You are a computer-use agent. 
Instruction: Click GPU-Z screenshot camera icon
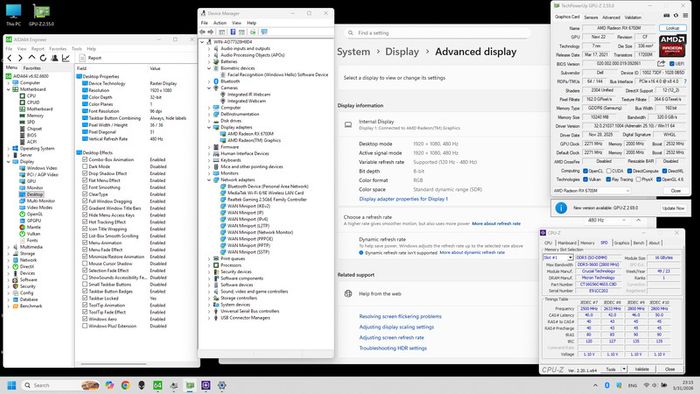[667, 16]
